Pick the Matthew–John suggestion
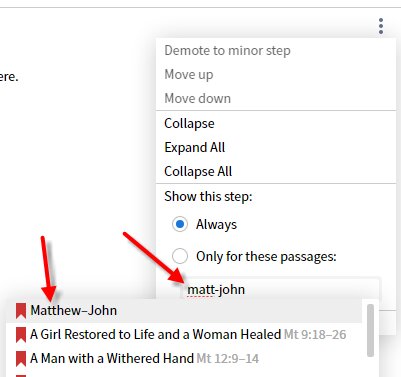401x377 pixels. point(184,311)
